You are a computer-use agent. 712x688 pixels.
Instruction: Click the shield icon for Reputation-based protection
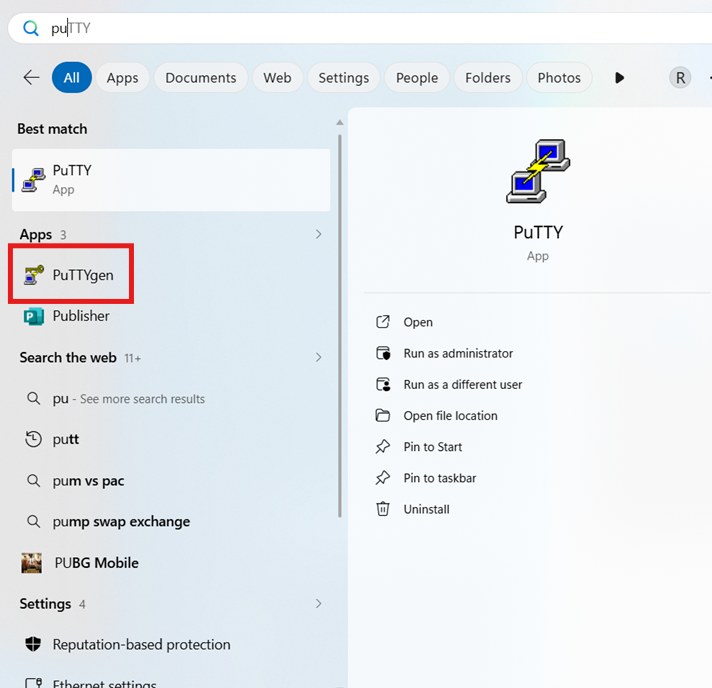tap(33, 644)
